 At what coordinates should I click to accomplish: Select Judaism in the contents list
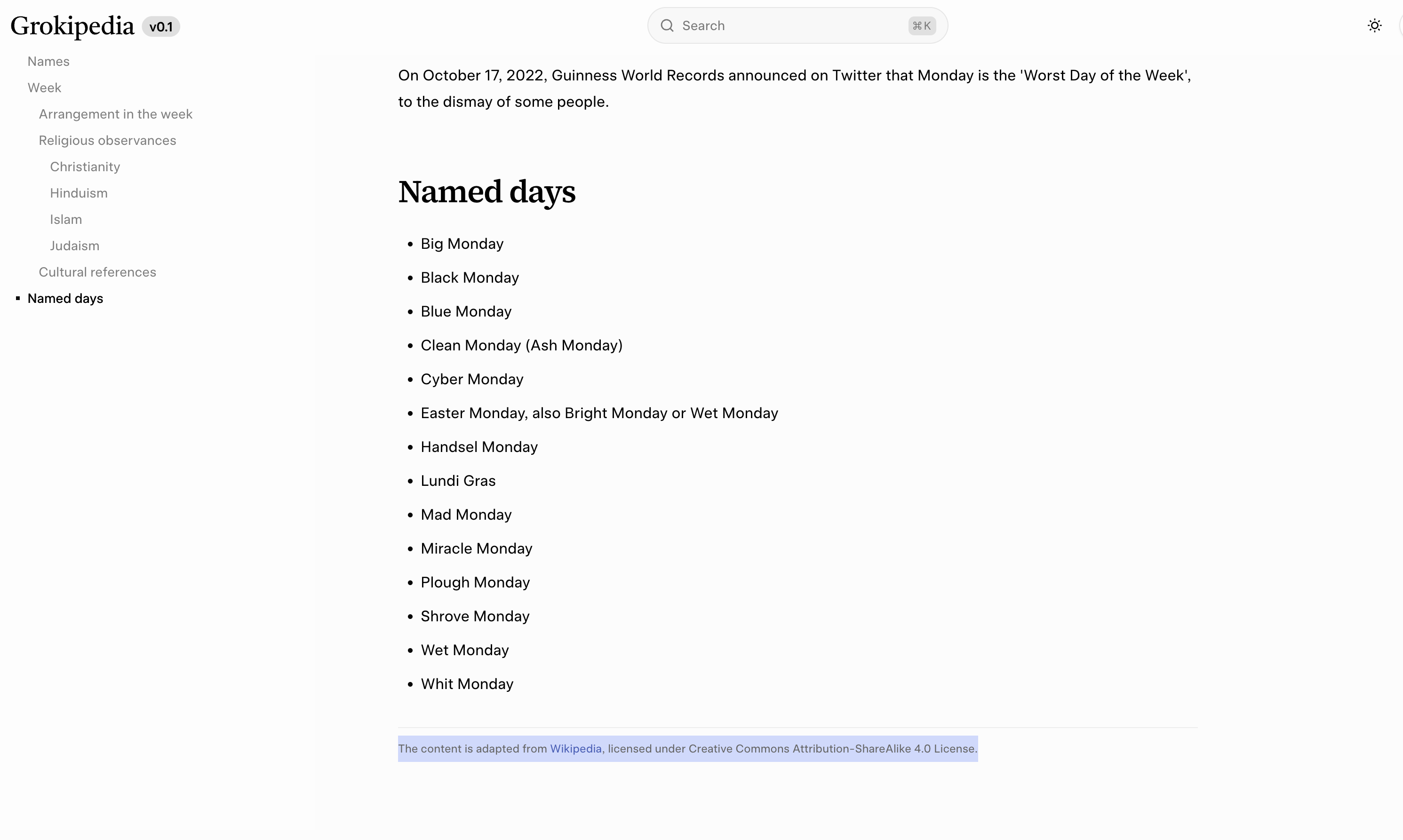74,246
